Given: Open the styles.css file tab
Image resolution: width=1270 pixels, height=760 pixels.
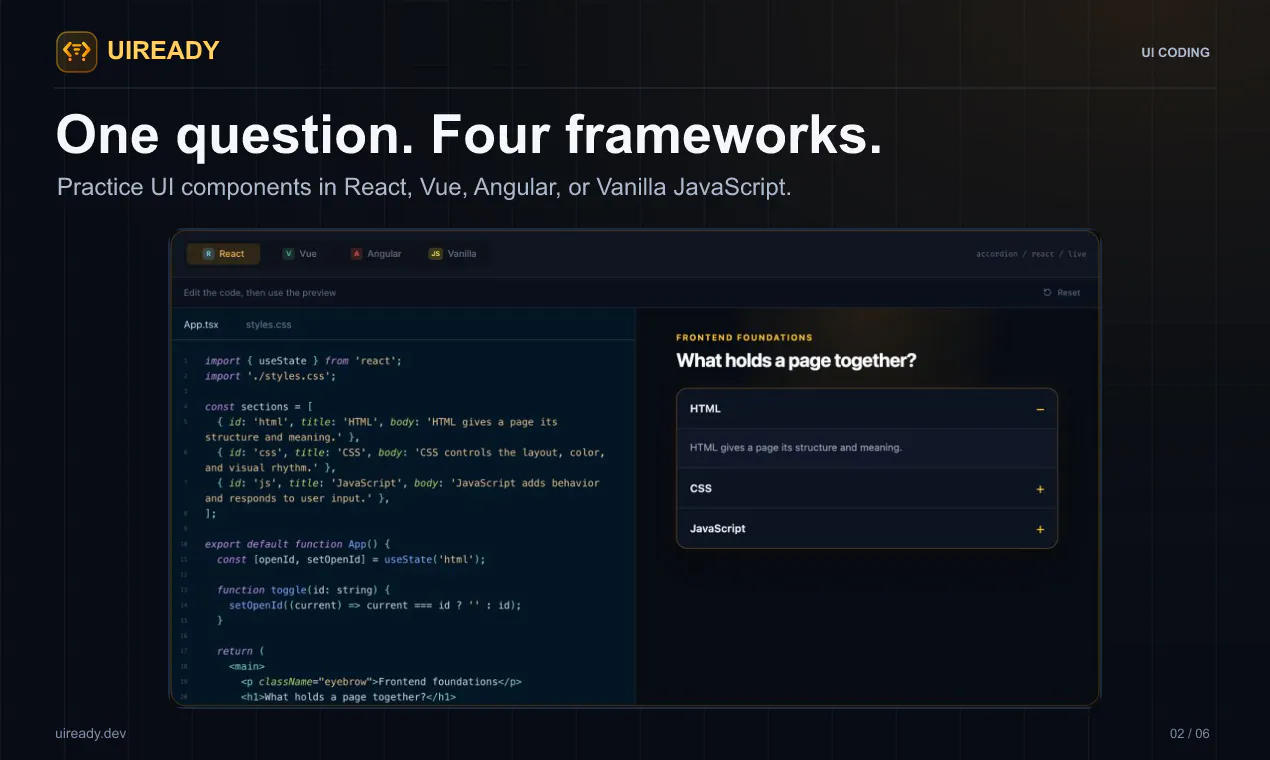Looking at the screenshot, I should [269, 325].
